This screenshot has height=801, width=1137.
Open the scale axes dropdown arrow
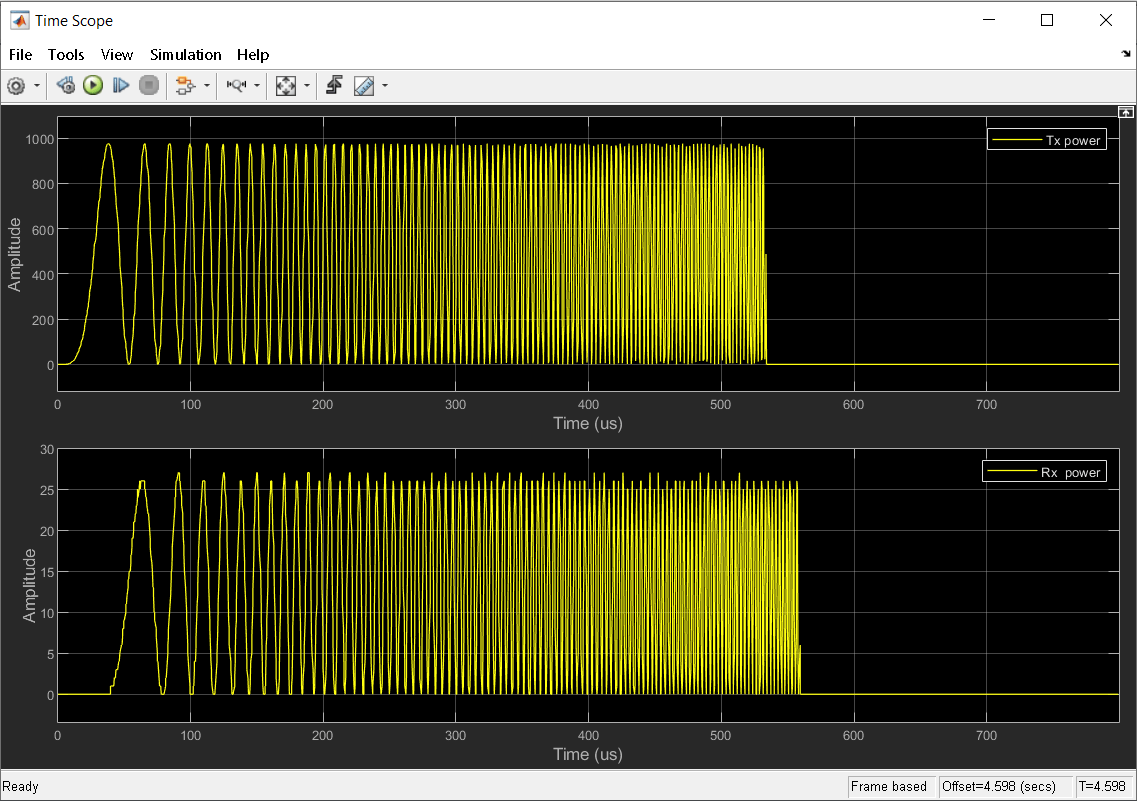(306, 86)
